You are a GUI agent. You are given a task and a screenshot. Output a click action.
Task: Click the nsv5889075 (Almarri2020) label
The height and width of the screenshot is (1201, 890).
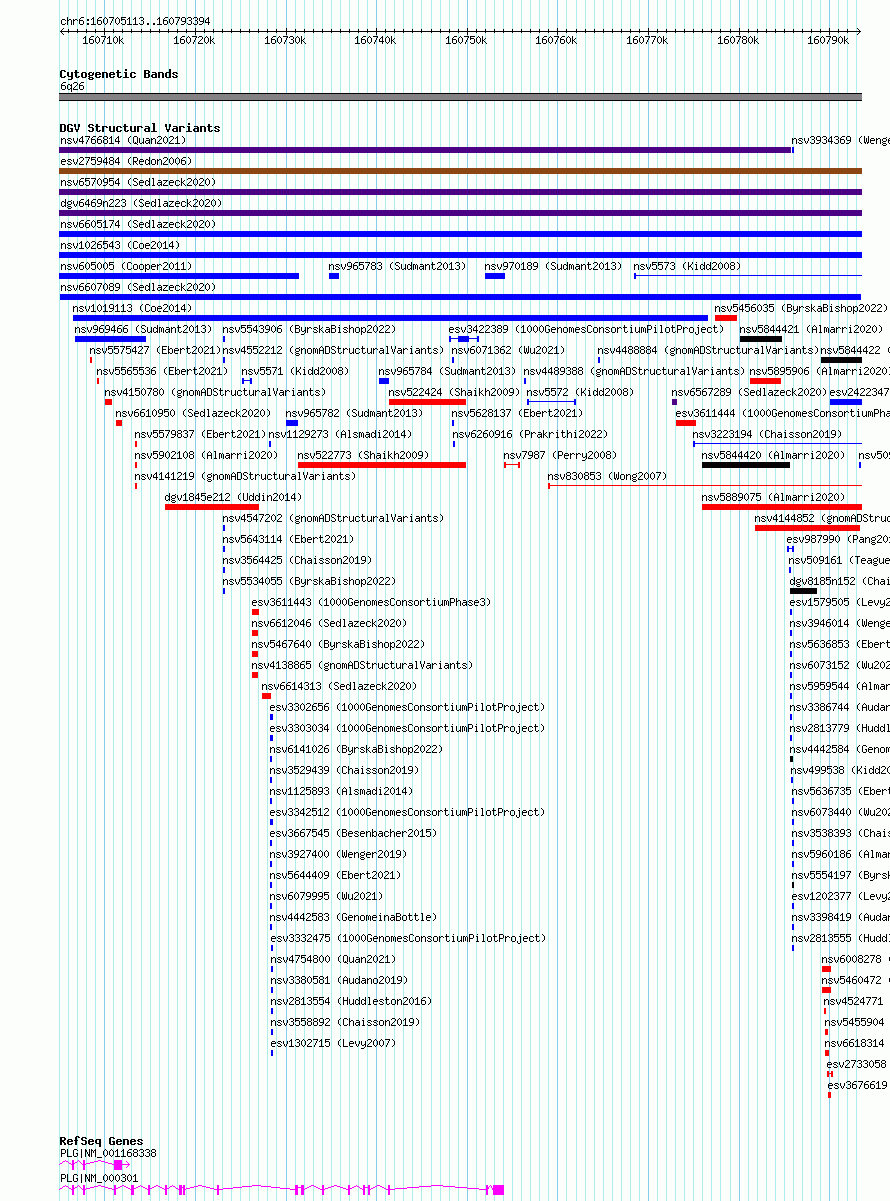[x=774, y=497]
